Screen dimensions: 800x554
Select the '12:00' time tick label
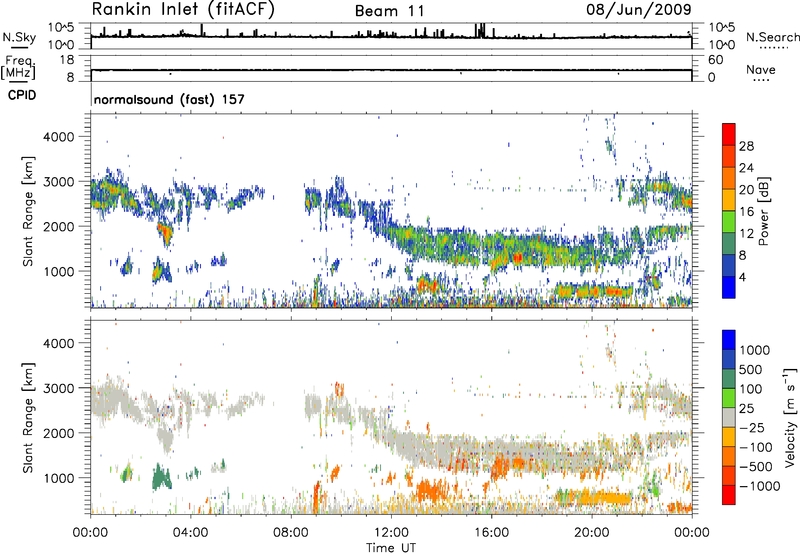391,533
